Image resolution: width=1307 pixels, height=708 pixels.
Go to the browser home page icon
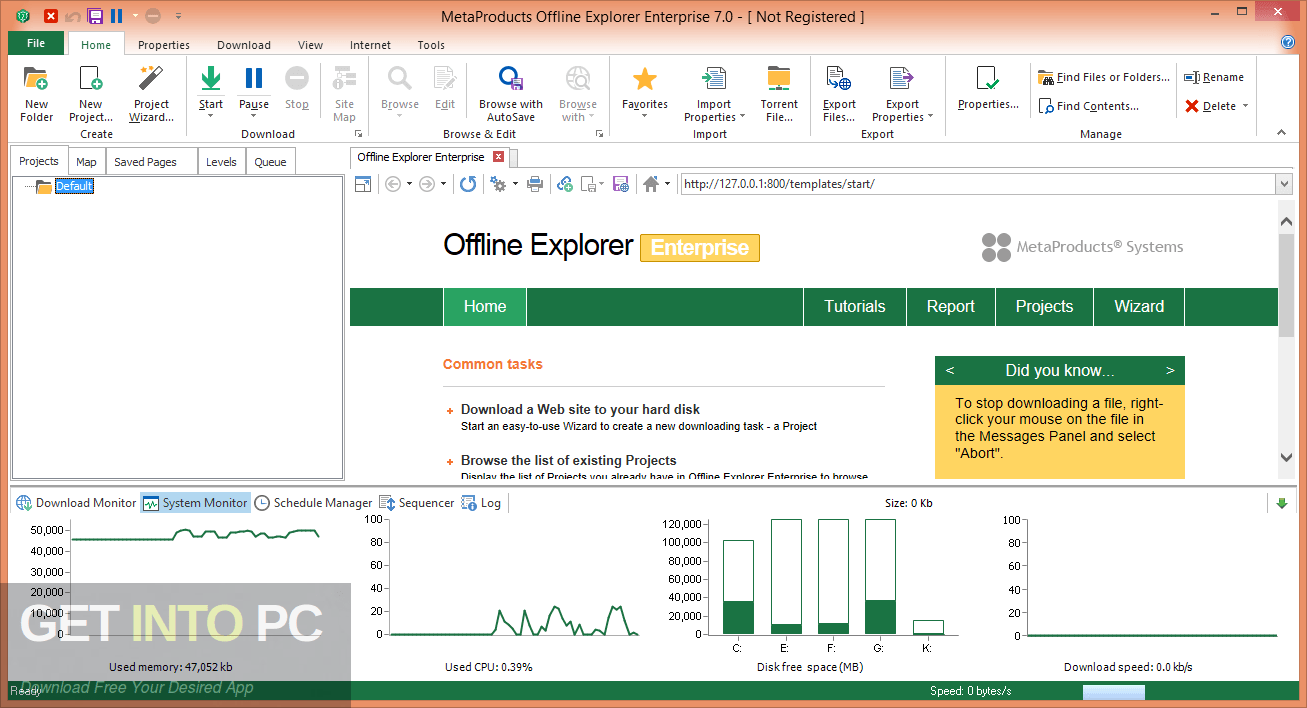point(651,184)
